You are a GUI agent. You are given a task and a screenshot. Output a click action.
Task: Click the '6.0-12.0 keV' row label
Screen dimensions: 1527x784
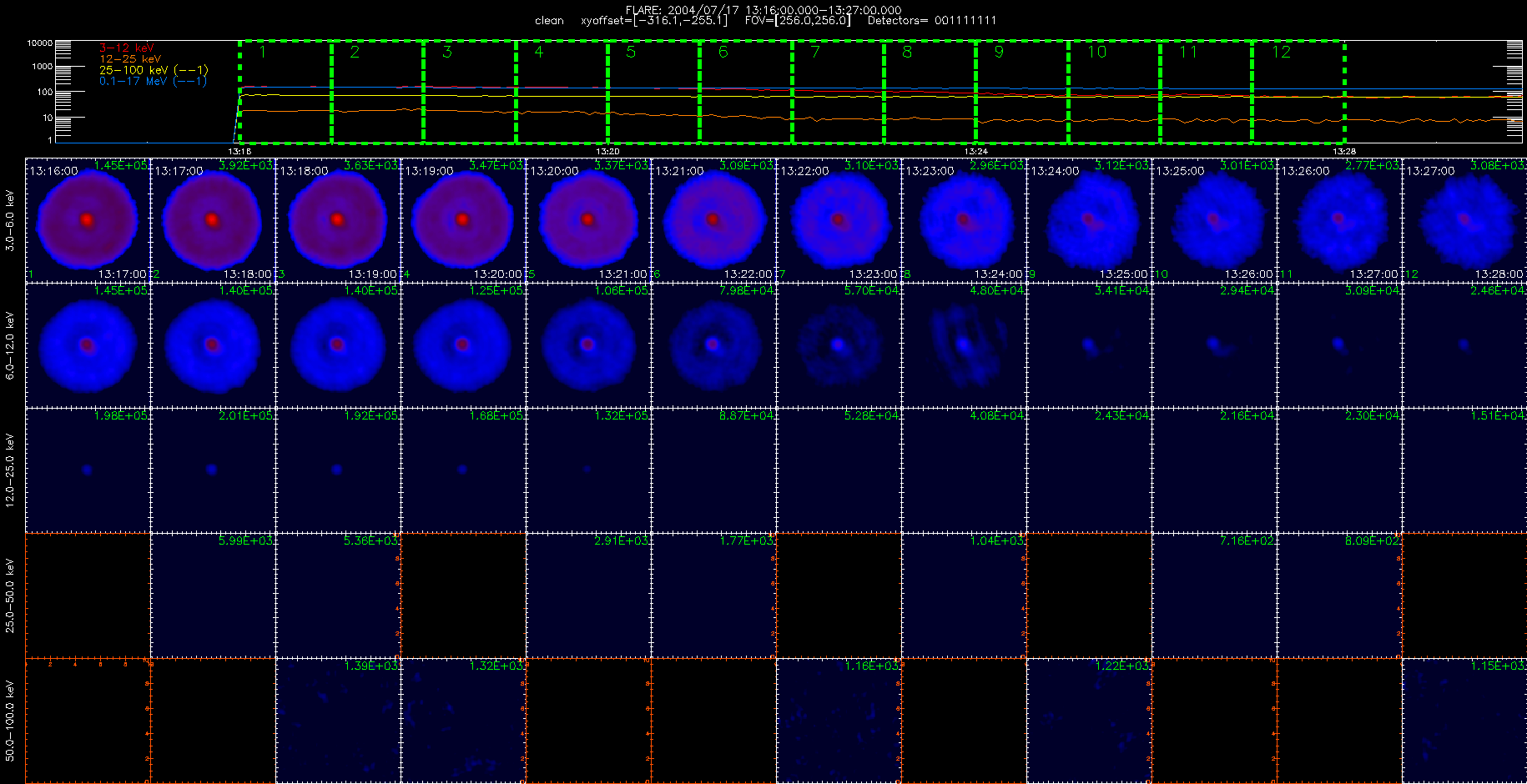[10, 345]
